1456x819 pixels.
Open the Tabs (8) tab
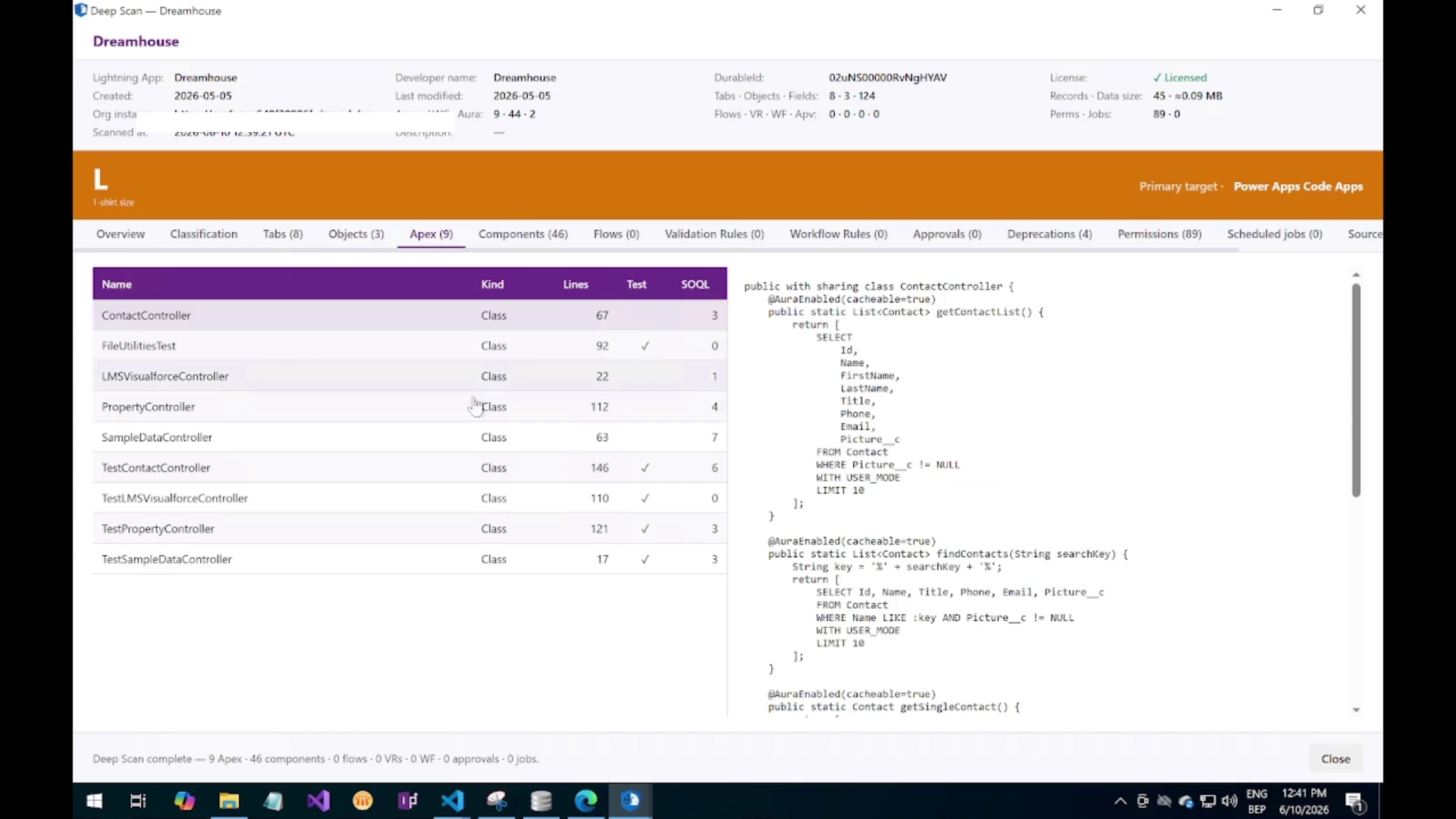283,234
